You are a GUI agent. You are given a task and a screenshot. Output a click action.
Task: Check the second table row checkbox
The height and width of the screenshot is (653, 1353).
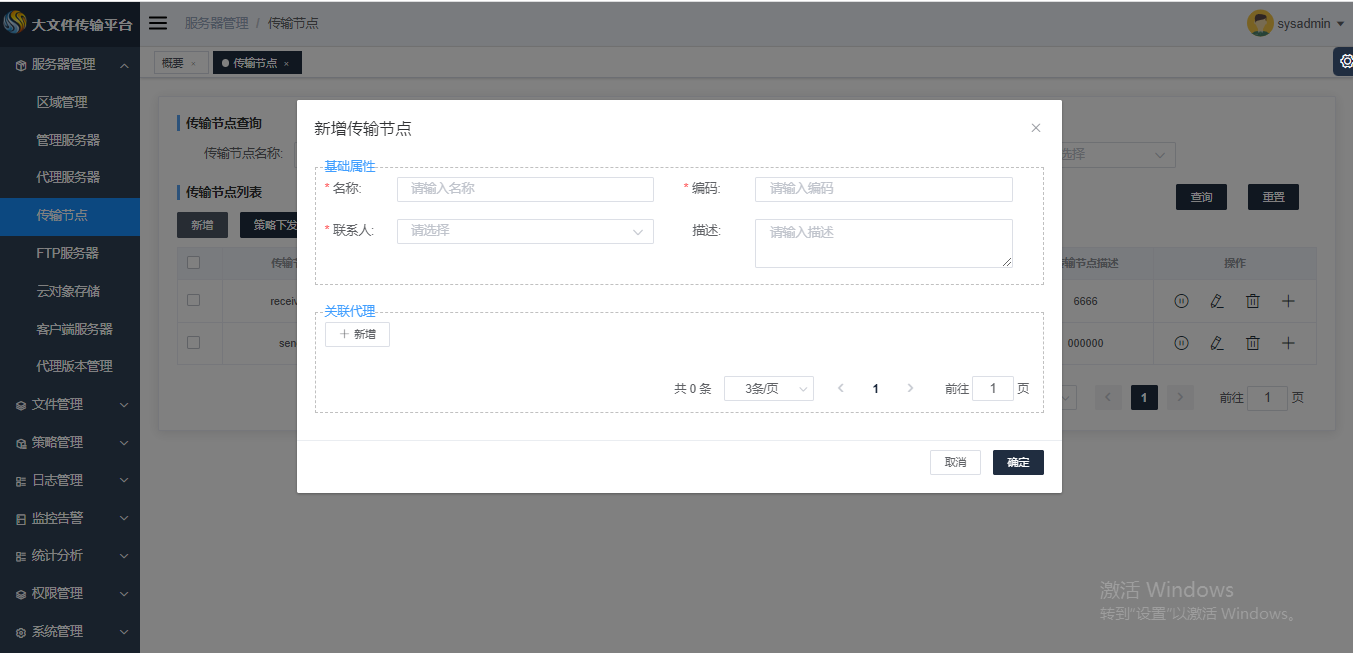[x=194, y=342]
